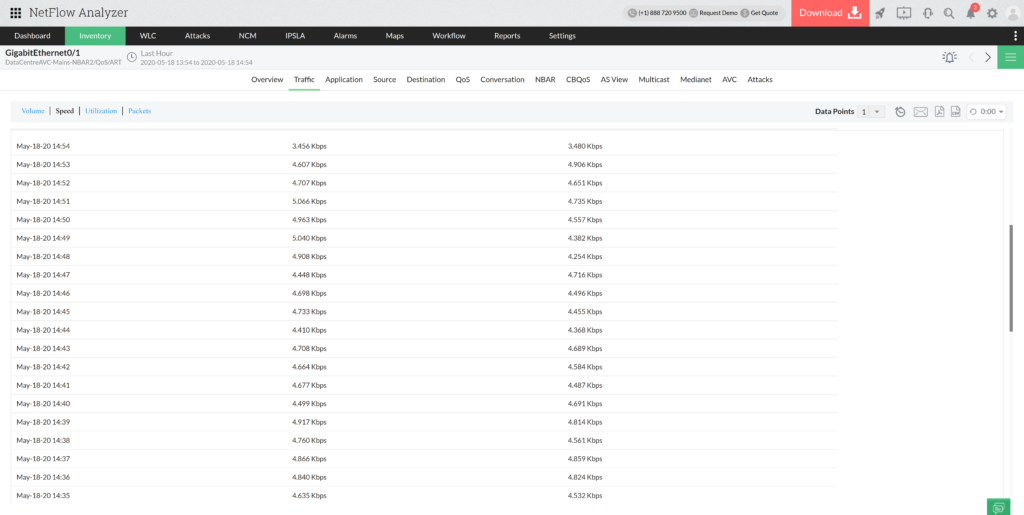Click the notifications bell icon
This screenshot has width=1024, height=515.
coord(970,13)
